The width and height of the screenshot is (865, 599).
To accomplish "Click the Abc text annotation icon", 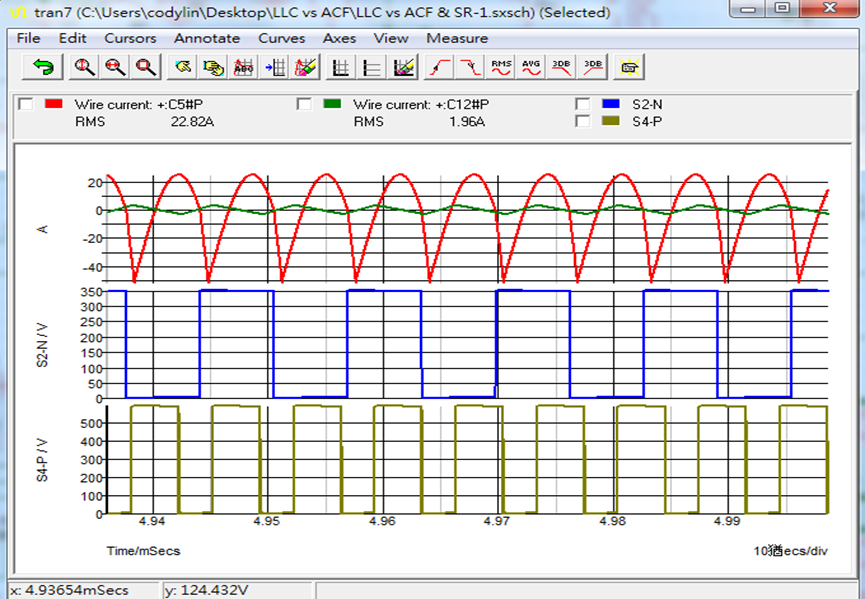I will [243, 67].
